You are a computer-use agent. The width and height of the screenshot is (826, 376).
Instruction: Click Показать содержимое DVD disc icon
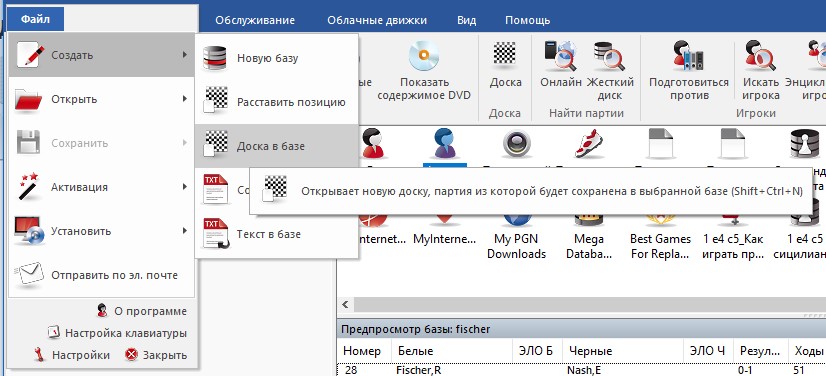pos(424,57)
